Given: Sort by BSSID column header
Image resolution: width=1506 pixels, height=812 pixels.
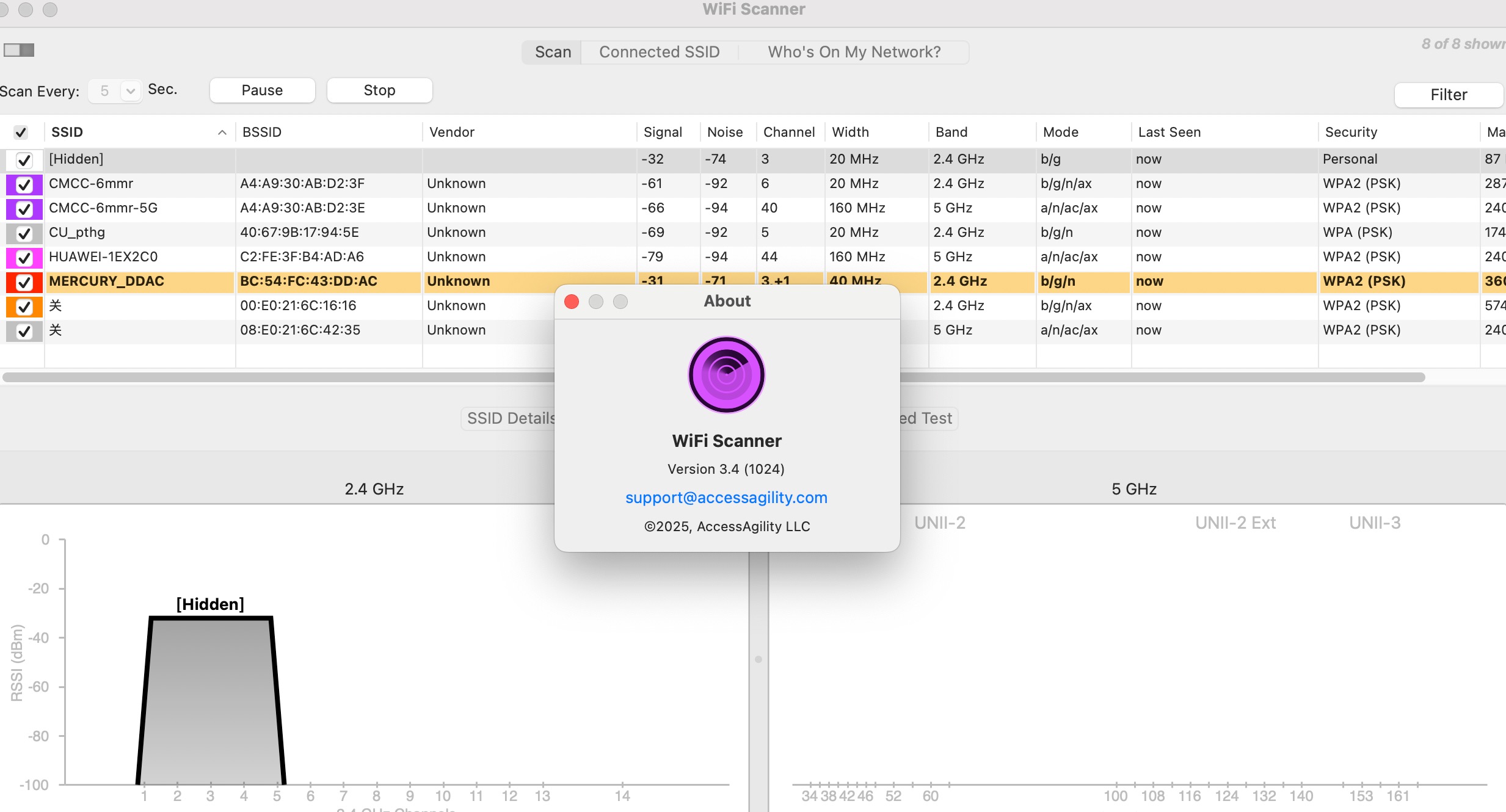Looking at the screenshot, I should 329,132.
